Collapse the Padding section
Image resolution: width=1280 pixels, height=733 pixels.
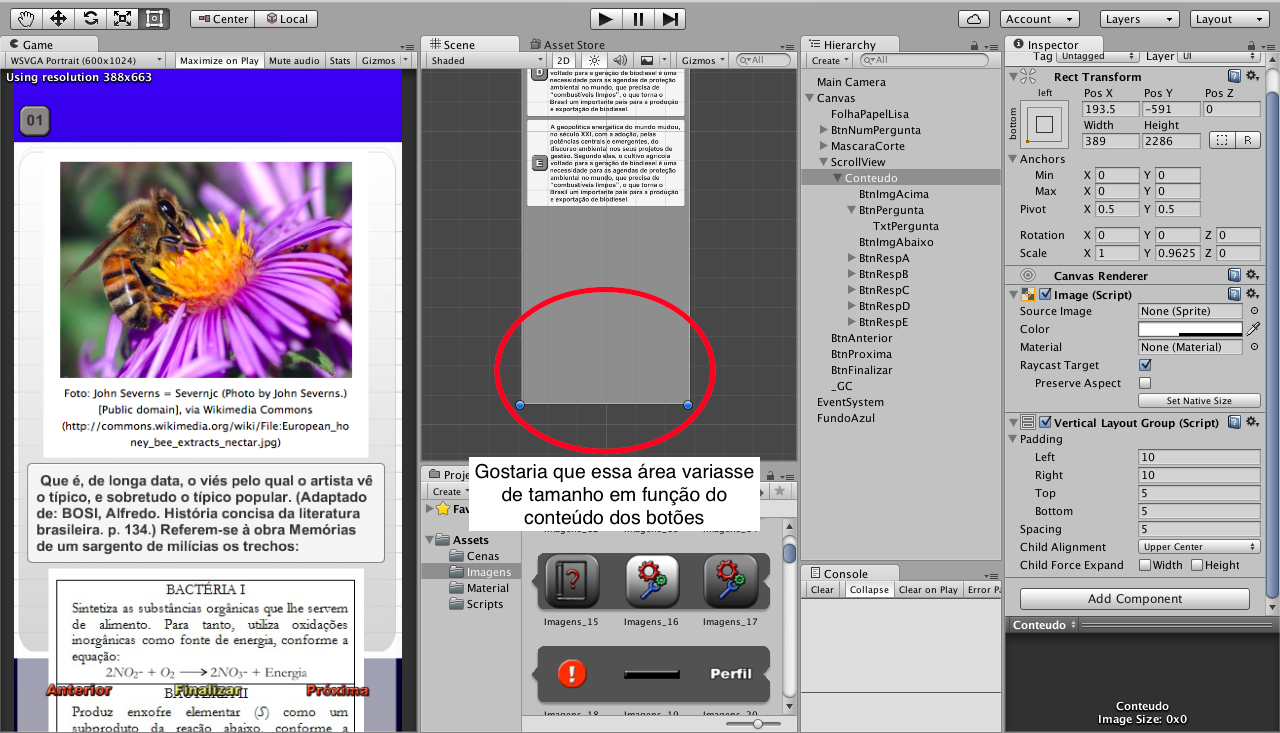[x=1012, y=439]
